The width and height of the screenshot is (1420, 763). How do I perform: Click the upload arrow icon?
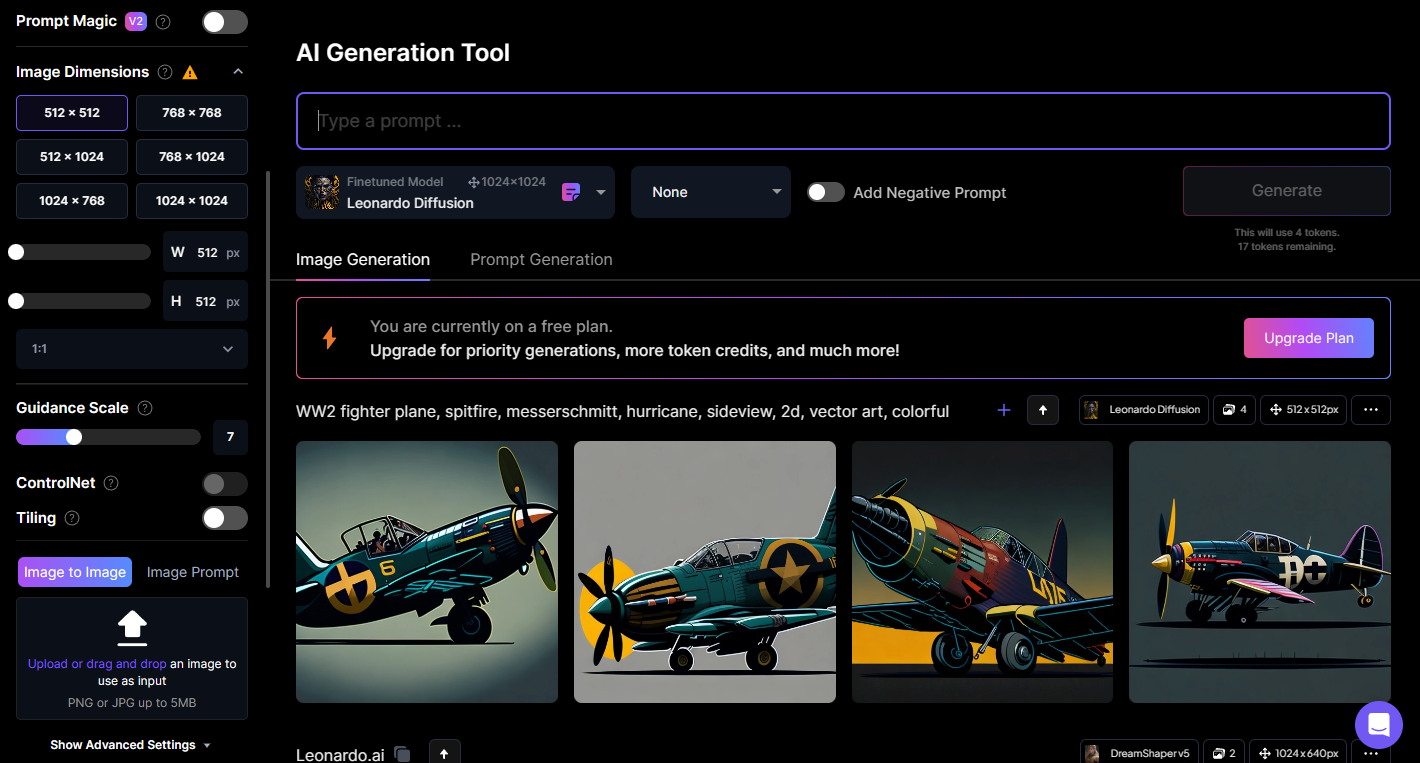[x=132, y=628]
